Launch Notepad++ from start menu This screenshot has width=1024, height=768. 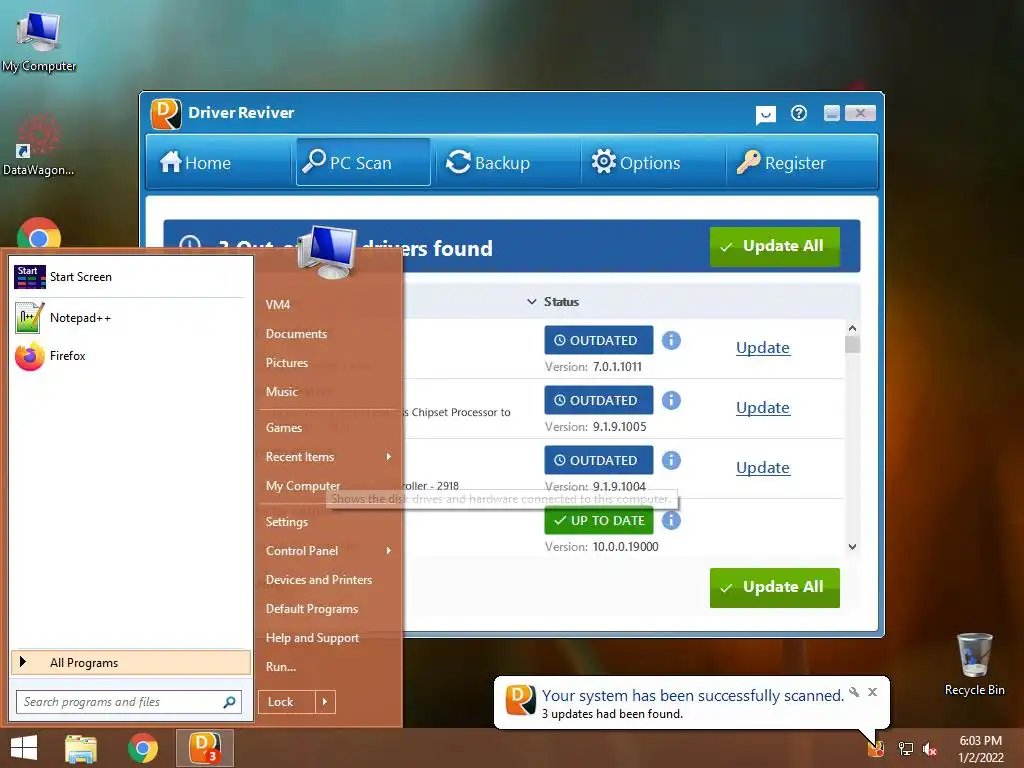point(130,318)
